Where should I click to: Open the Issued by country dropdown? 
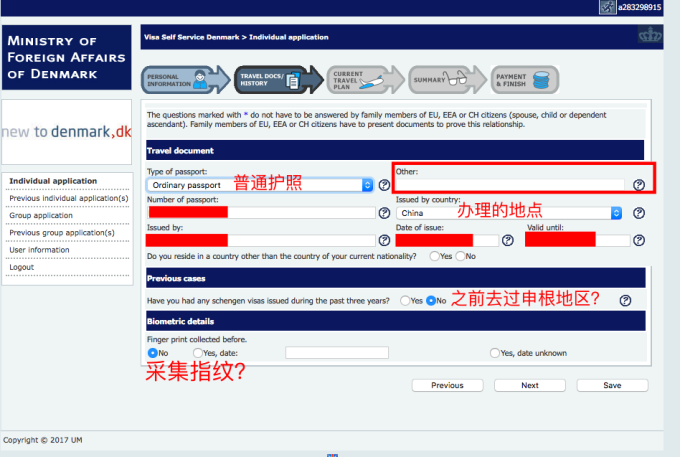(509, 213)
